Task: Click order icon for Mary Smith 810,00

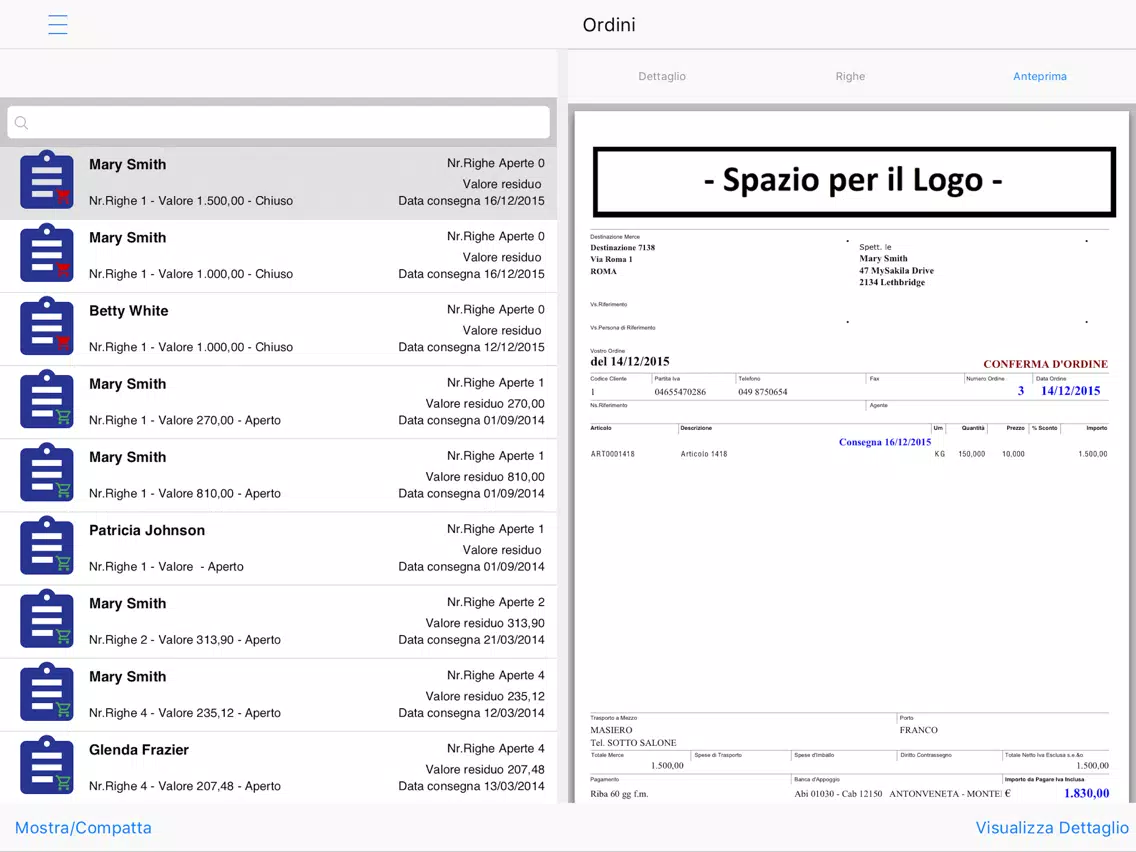Action: [46, 472]
